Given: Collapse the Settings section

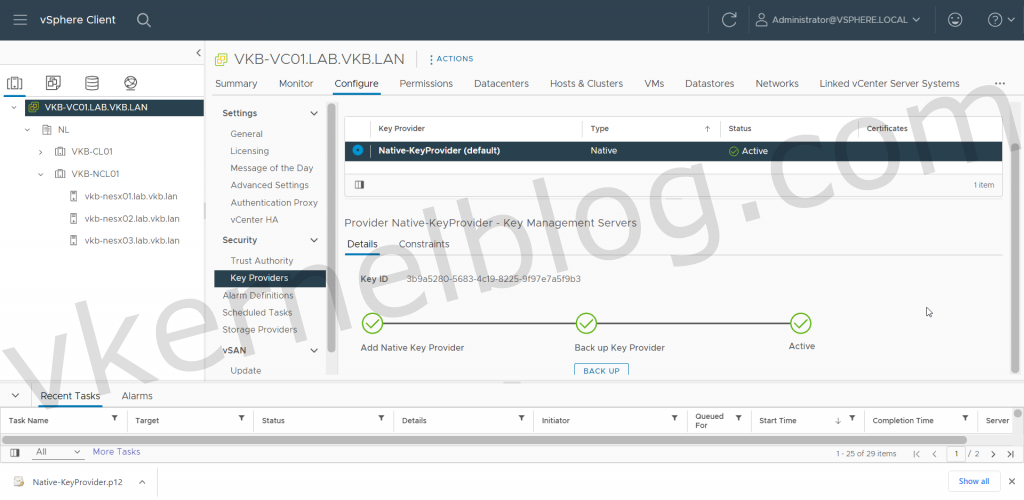Looking at the screenshot, I should click(313, 114).
